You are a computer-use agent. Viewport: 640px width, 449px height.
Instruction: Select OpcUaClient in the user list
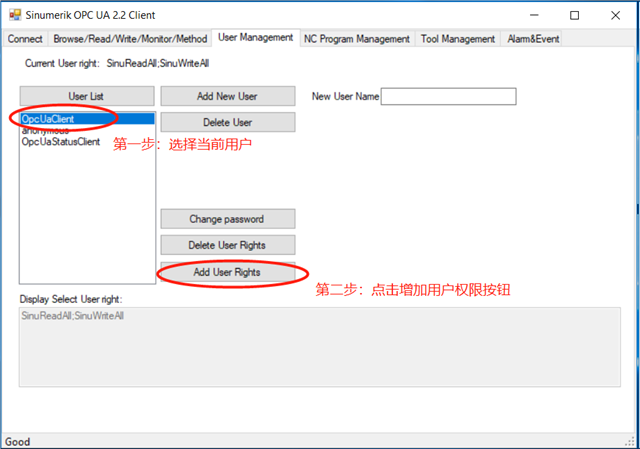[87, 119]
